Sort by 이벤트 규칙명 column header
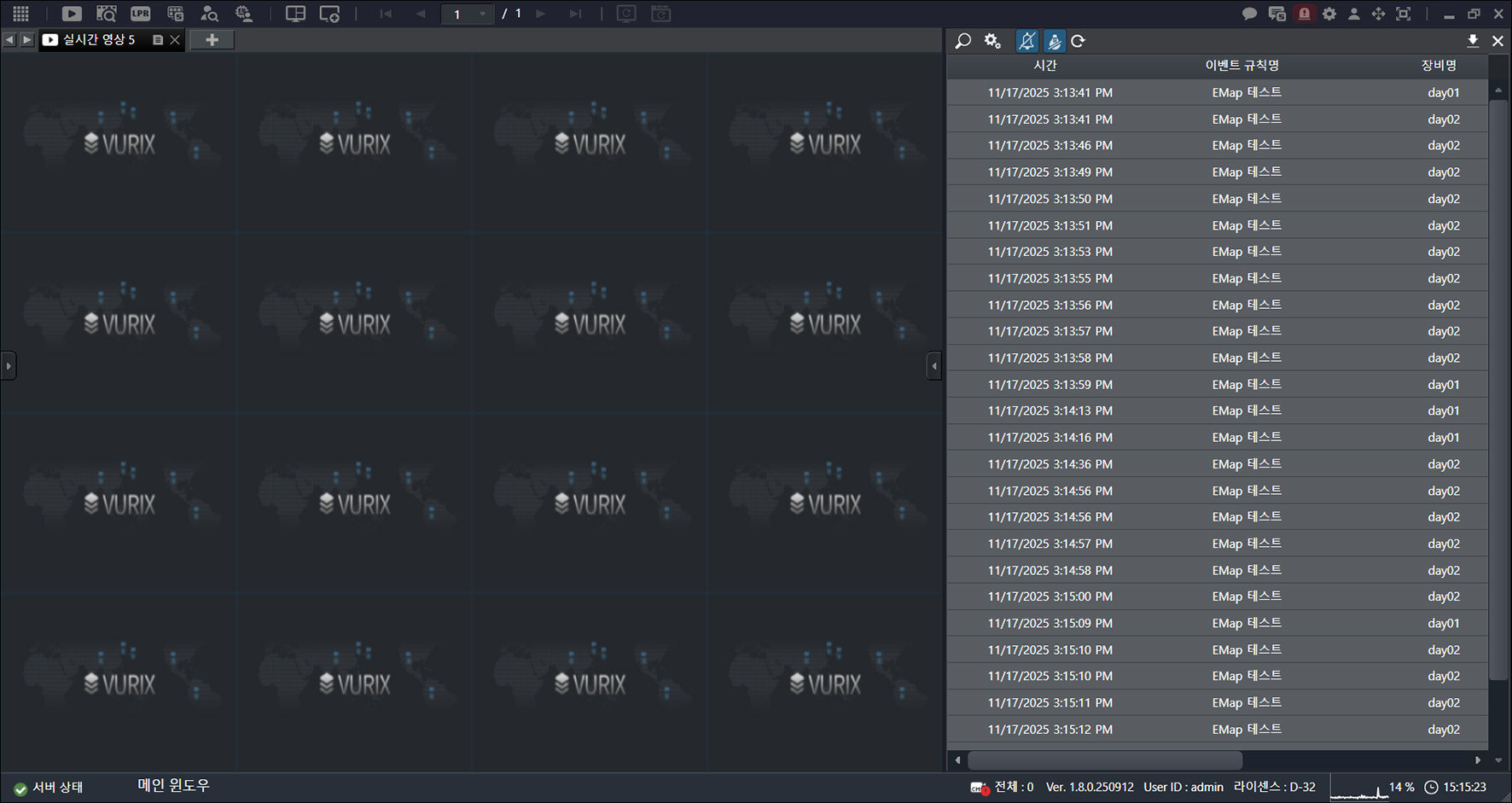 tap(1242, 65)
